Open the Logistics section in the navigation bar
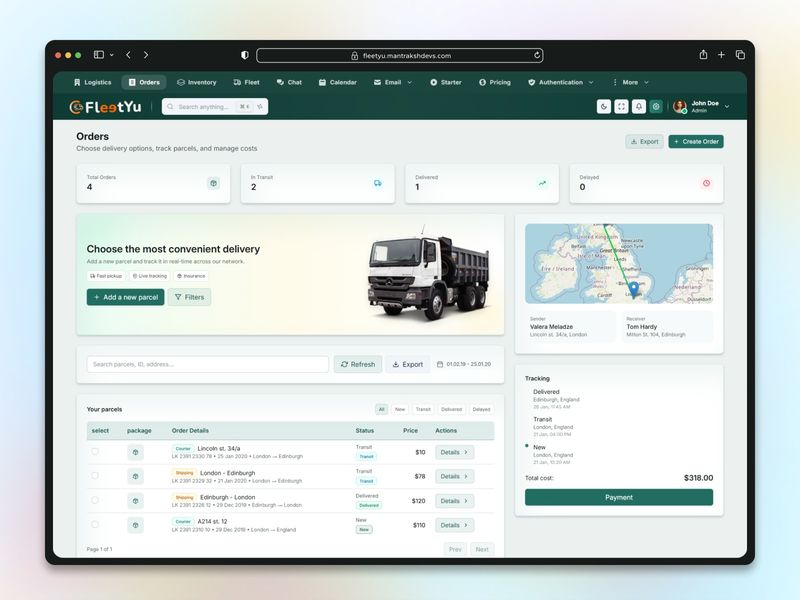Viewport: 800px width, 600px height. coord(93,82)
